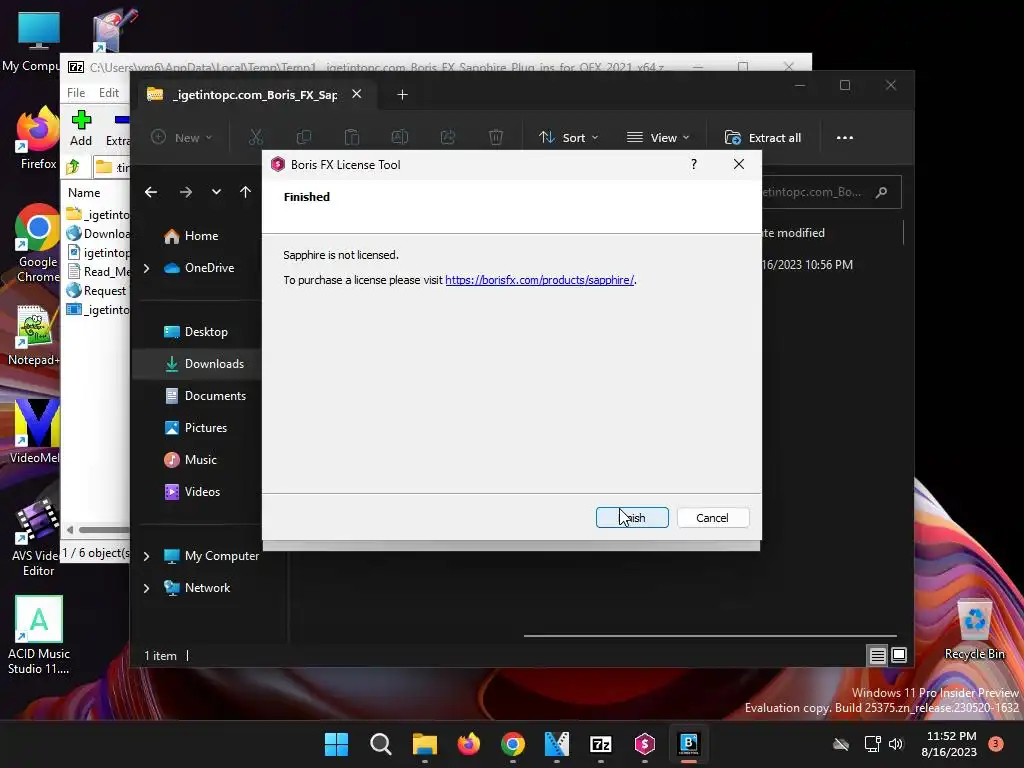1024x768 pixels.
Task: Select the Read_Me file row in 7-Zip
Action: click(x=98, y=272)
